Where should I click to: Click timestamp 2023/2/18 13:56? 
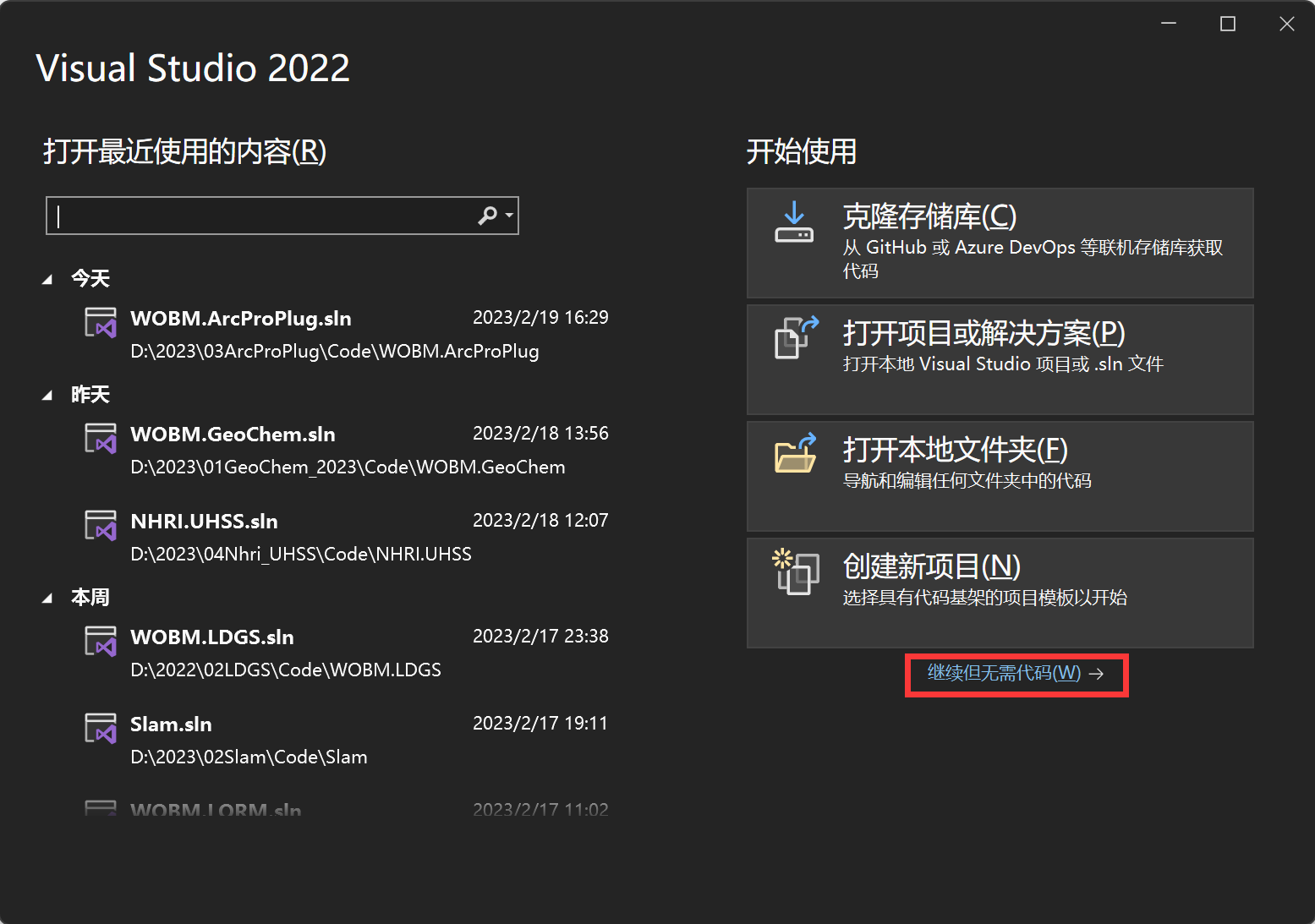(540, 433)
